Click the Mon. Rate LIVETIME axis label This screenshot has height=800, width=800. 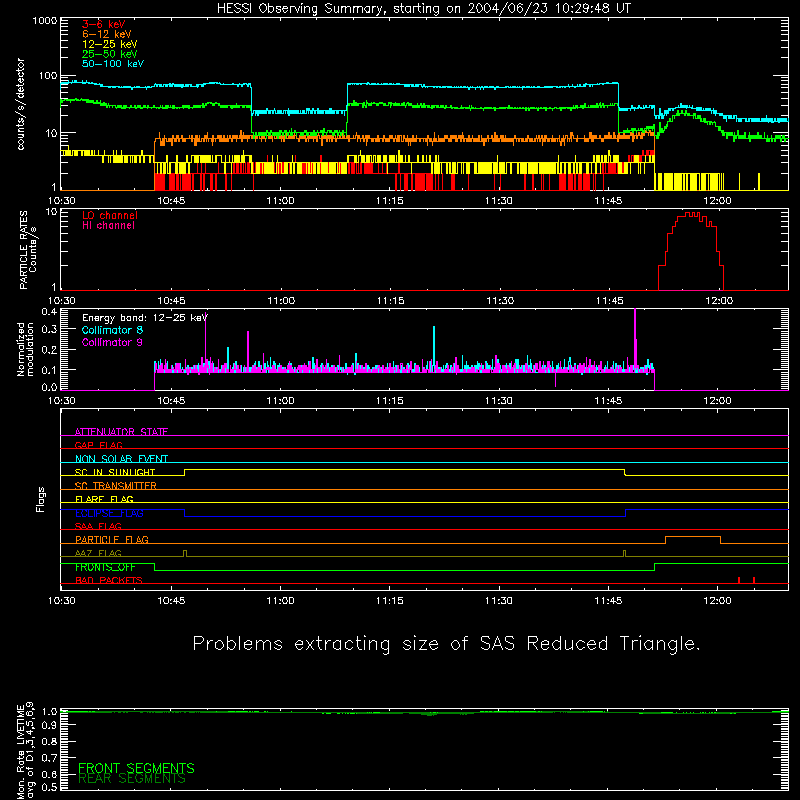pyautogui.click(x=26, y=750)
